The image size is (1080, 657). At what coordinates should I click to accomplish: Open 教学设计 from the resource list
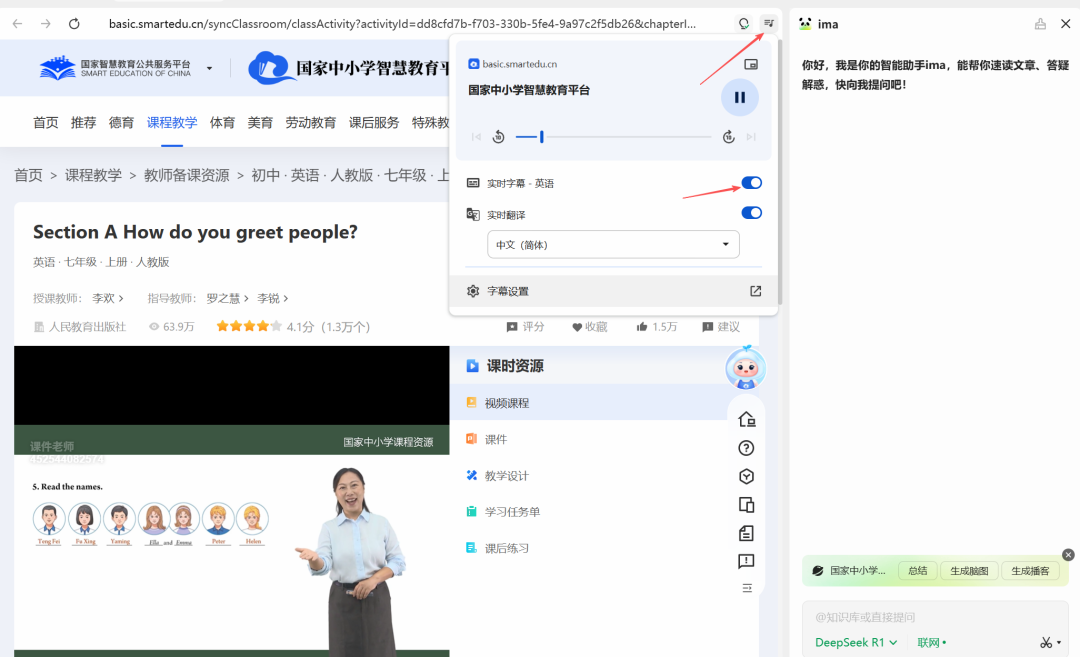click(510, 475)
